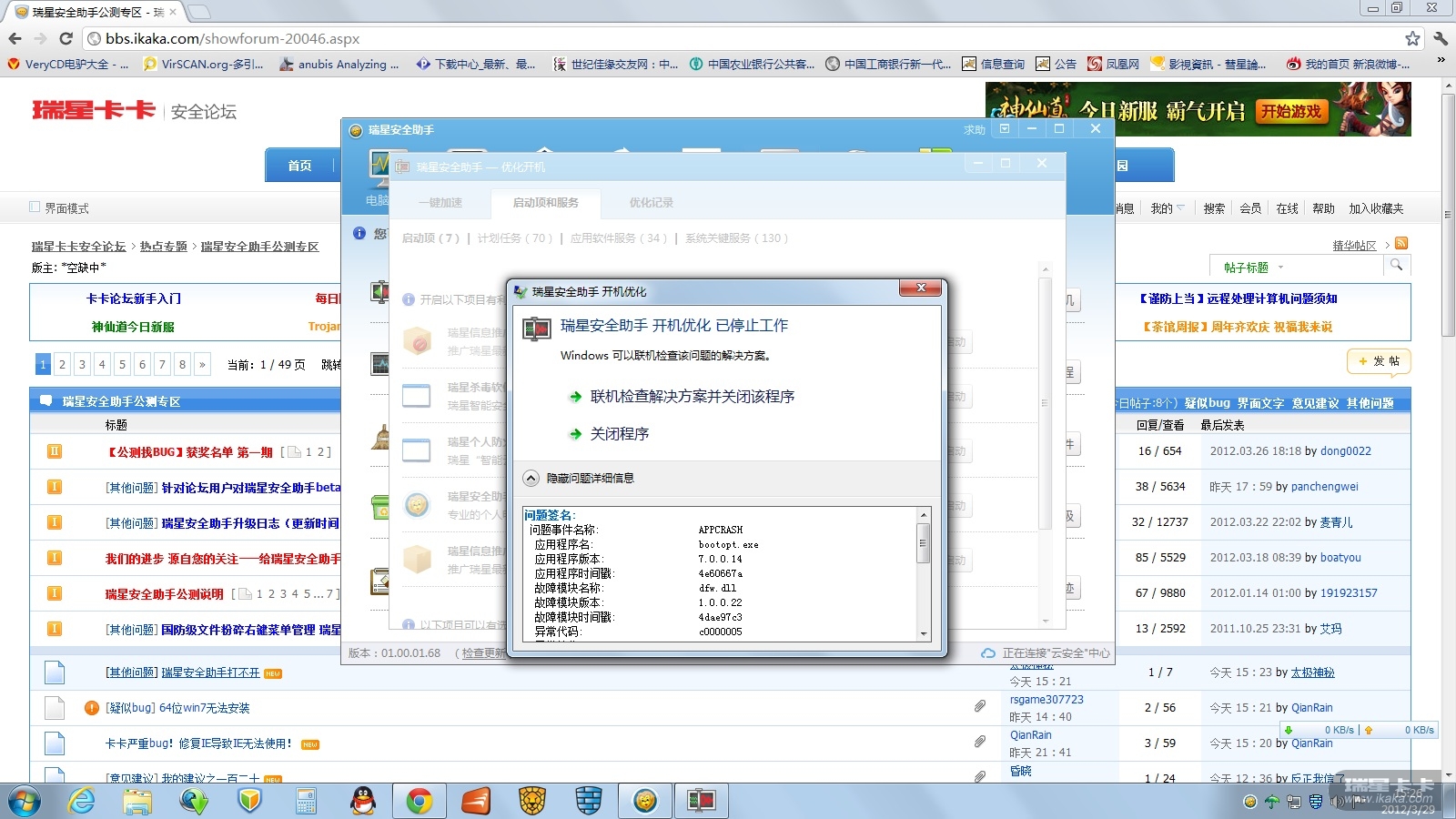Click the green umbrella tray icon
The image size is (1456, 819).
(1272, 802)
